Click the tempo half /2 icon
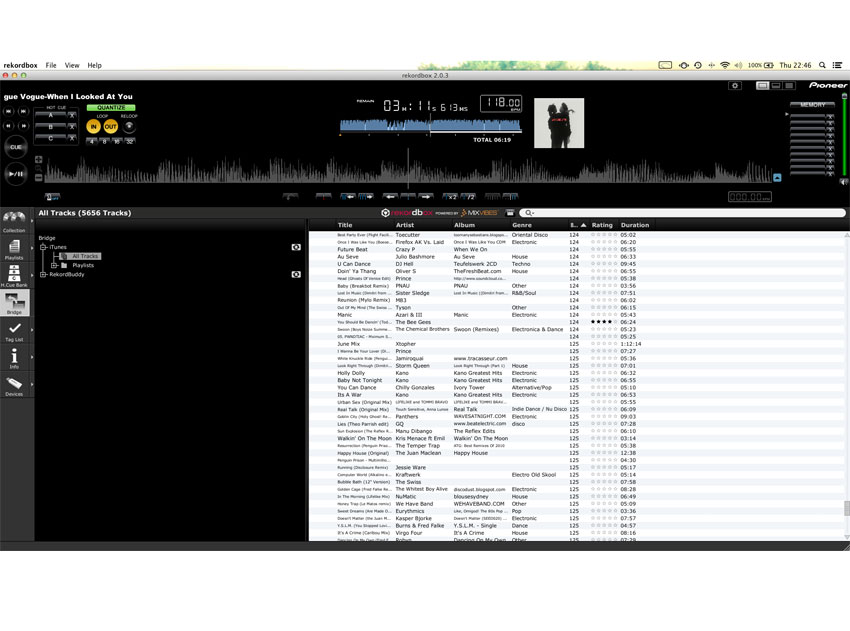Image resolution: width=850 pixels, height=631 pixels. pyautogui.click(x=469, y=197)
